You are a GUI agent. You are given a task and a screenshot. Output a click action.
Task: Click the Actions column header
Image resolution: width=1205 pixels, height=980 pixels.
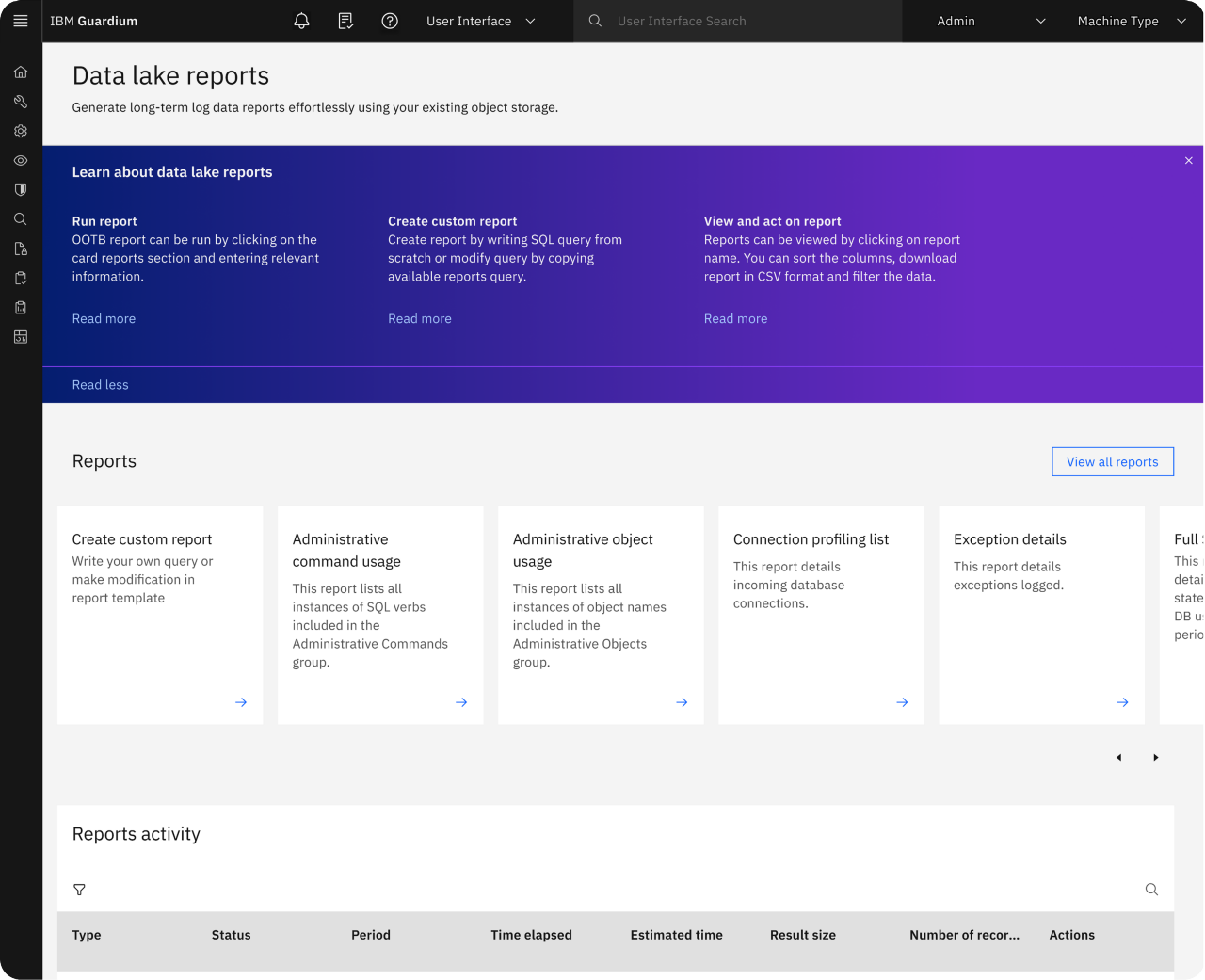pos(1072,935)
